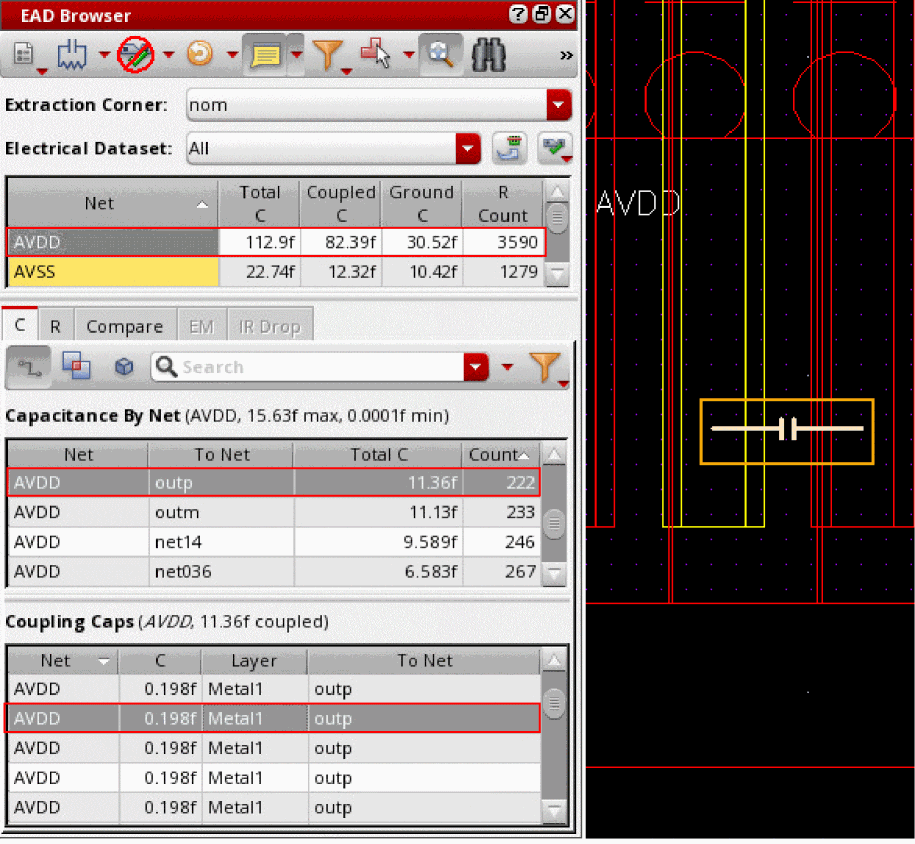Image resolution: width=915 pixels, height=844 pixels.
Task: Click the binoculars find icon
Action: [488, 56]
